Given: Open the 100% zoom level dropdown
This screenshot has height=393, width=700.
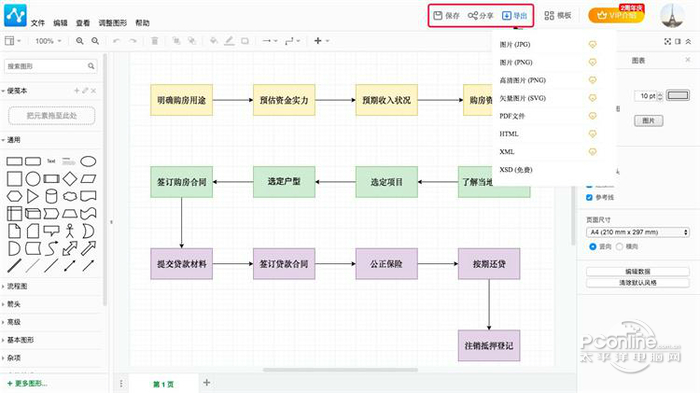Looking at the screenshot, I should pos(48,41).
